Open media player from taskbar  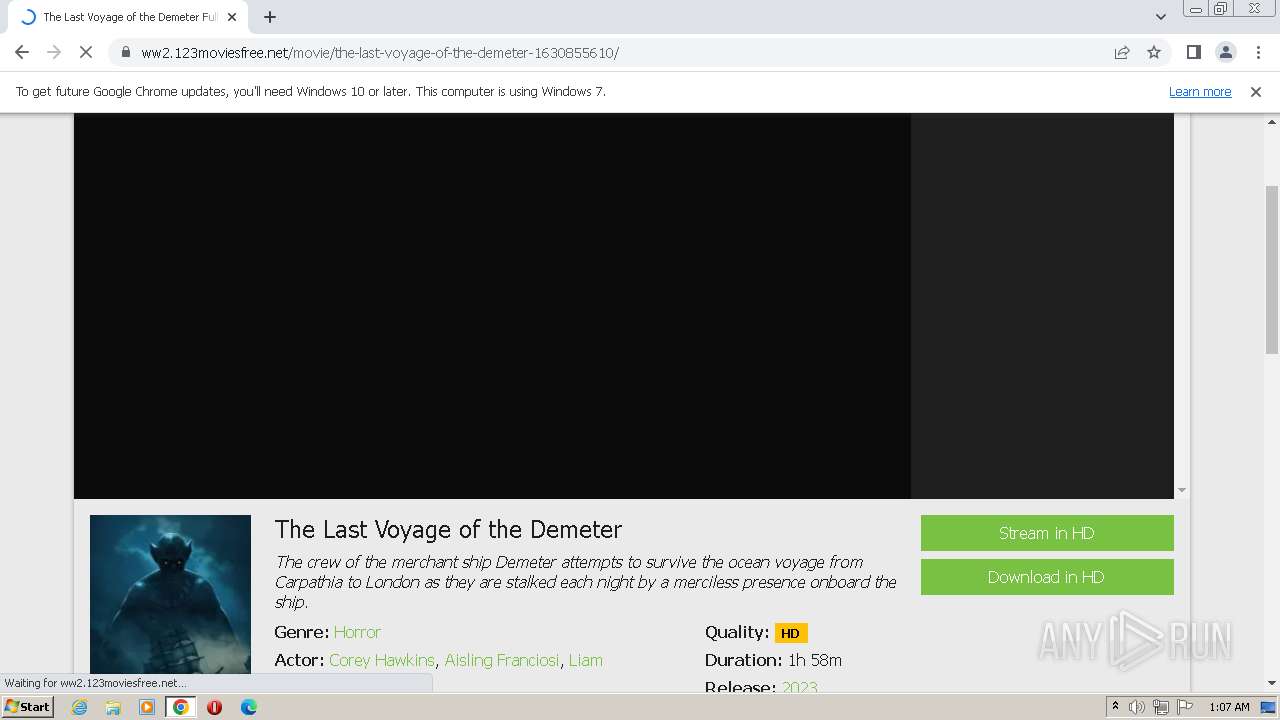(147, 707)
